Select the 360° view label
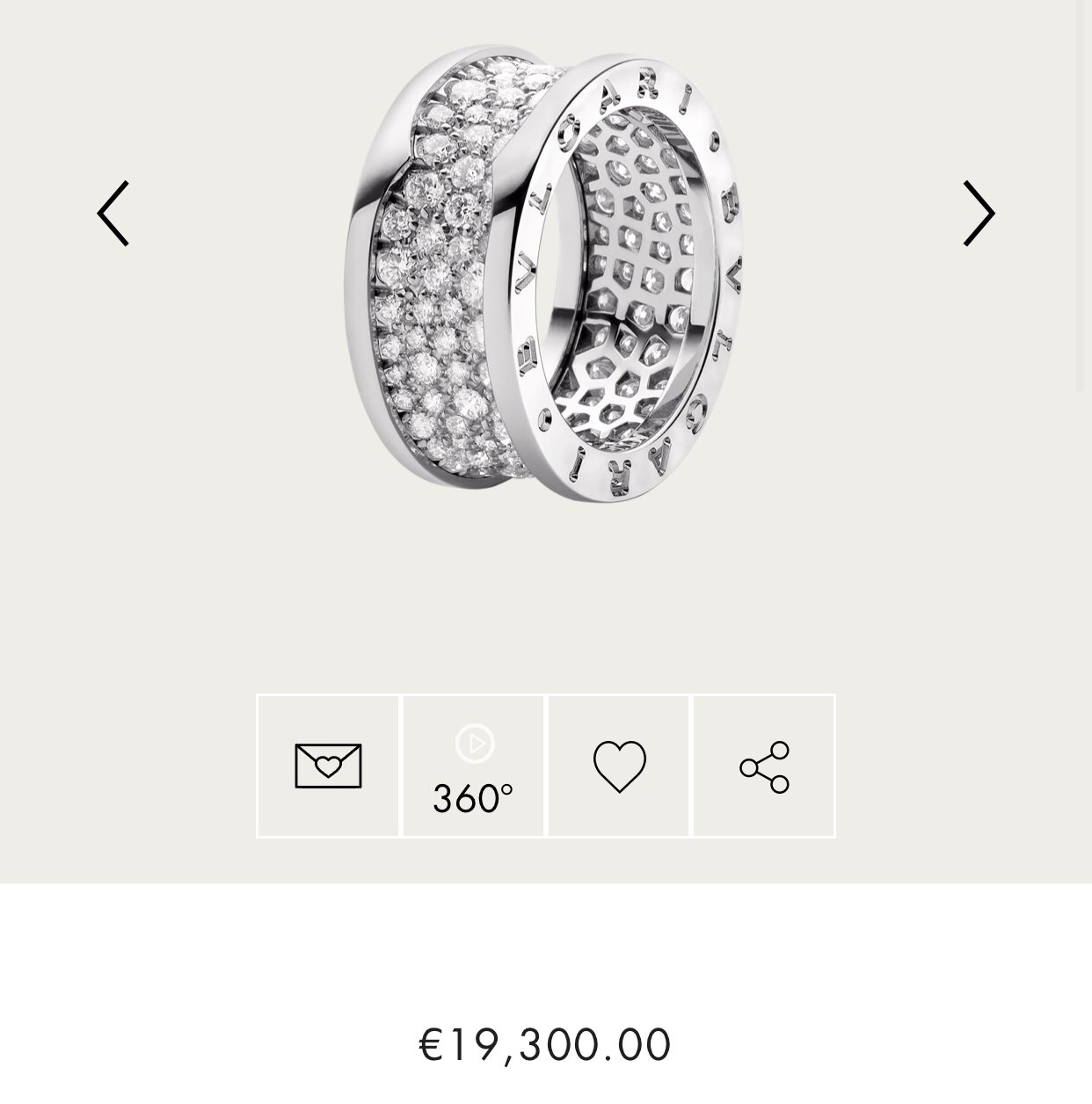 (x=473, y=798)
